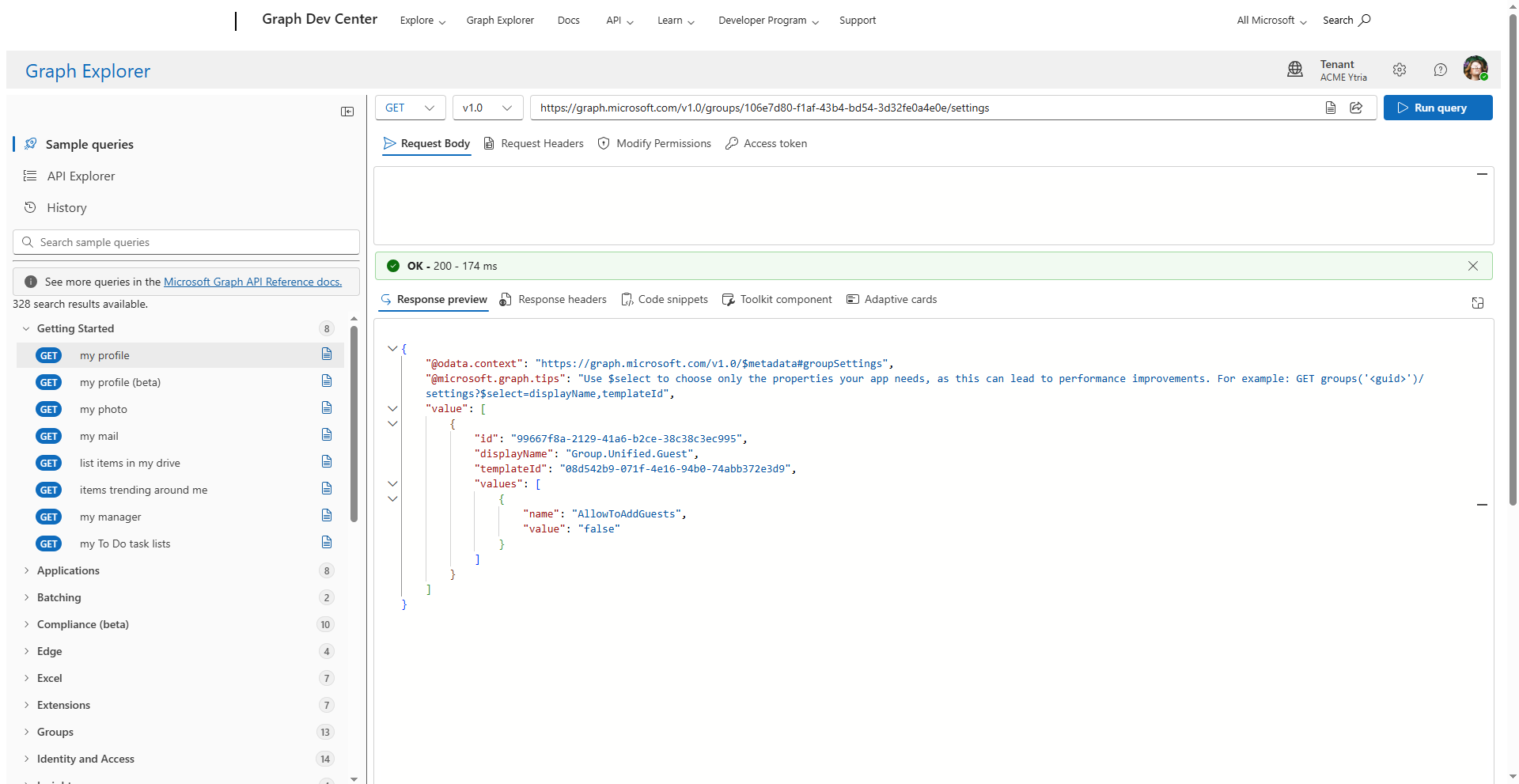Open the help question mark icon
This screenshot has width=1519, height=784.
click(1441, 70)
